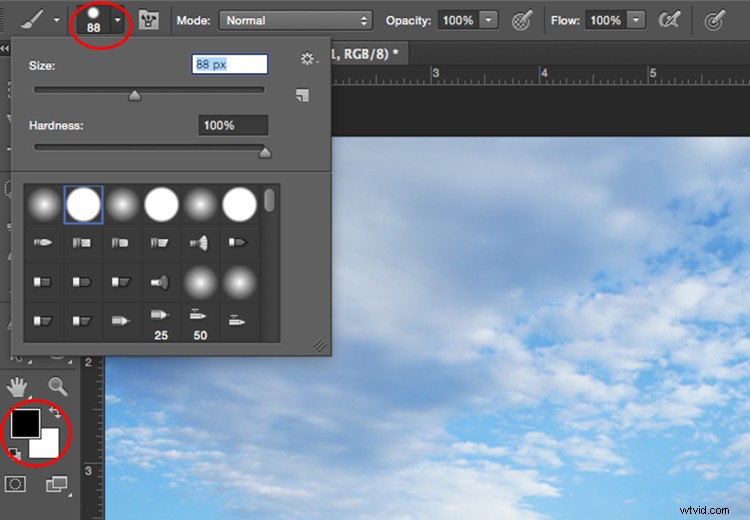Collapse the brush preset picker dropdown arrow
The height and width of the screenshot is (520, 750).
click(x=117, y=20)
